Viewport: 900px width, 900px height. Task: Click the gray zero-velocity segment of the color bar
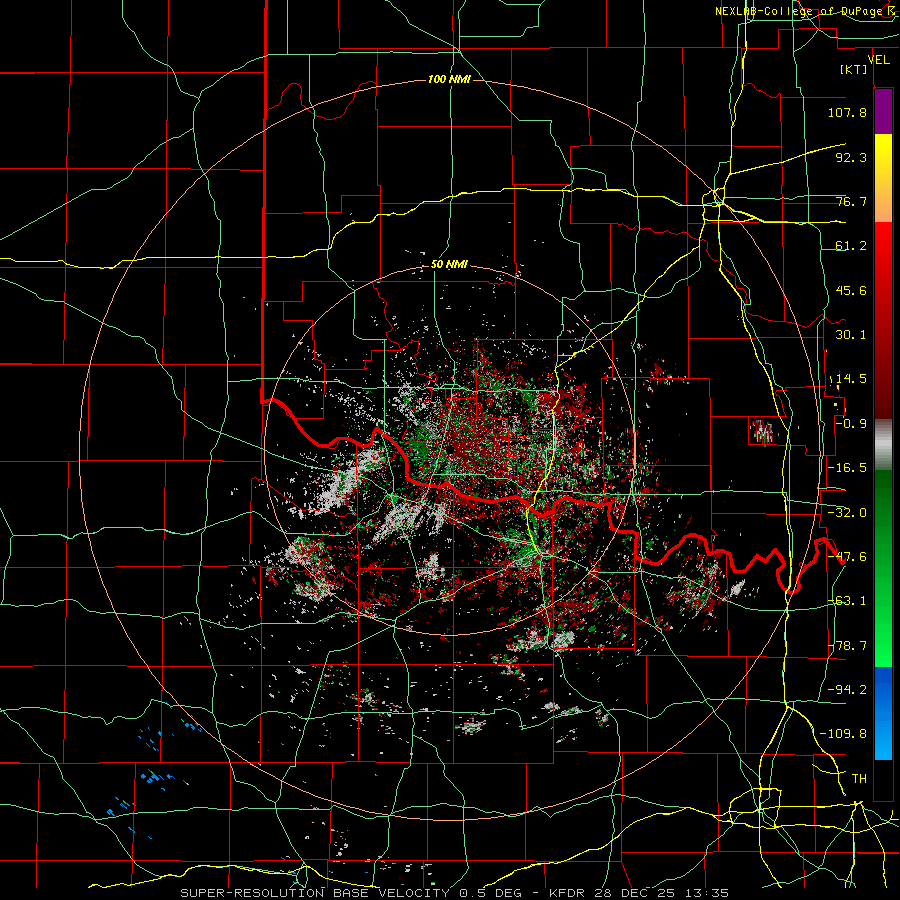coord(883,443)
